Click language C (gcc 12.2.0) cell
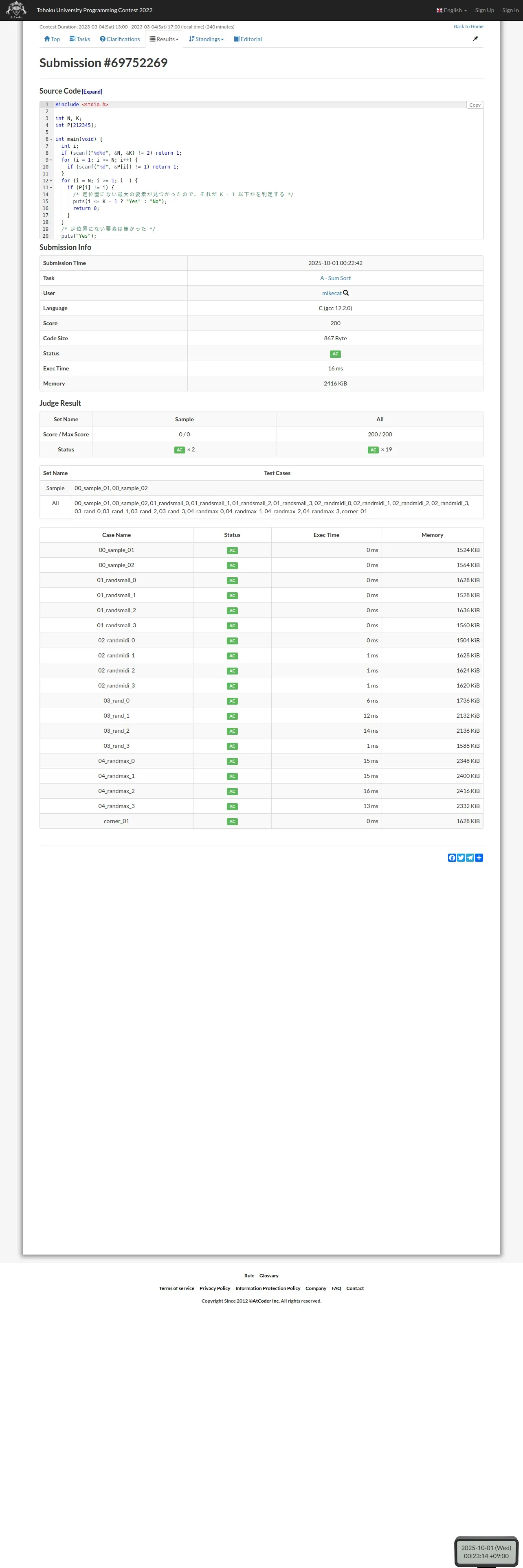The height and width of the screenshot is (1568, 523). (x=336, y=308)
